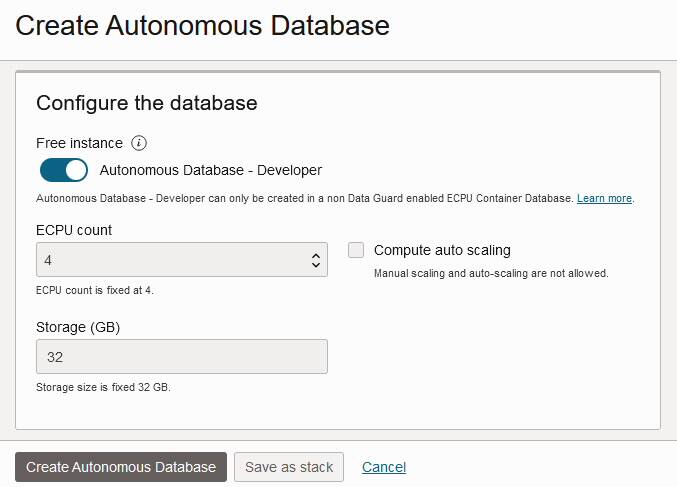
Task: Click the Configure the database heading
Action: tap(147, 103)
